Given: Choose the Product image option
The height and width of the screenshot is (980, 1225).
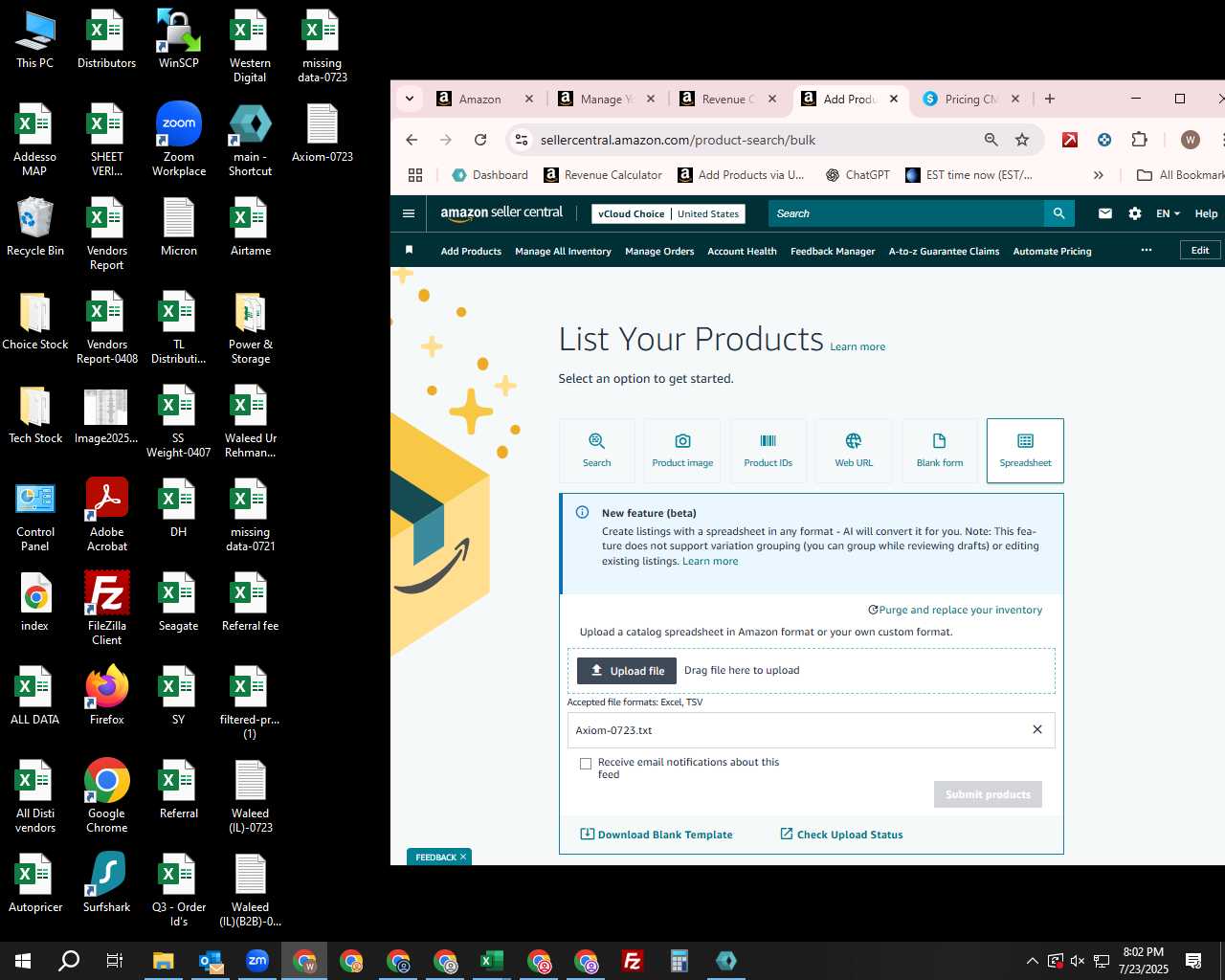Looking at the screenshot, I should [682, 451].
